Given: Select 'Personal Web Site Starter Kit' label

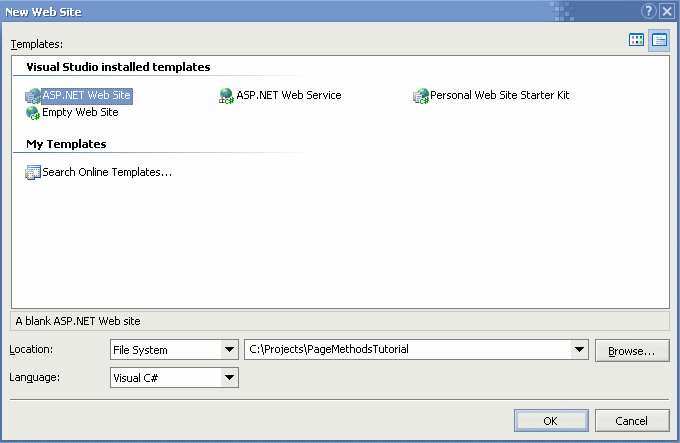Looking at the screenshot, I should pos(500,95).
